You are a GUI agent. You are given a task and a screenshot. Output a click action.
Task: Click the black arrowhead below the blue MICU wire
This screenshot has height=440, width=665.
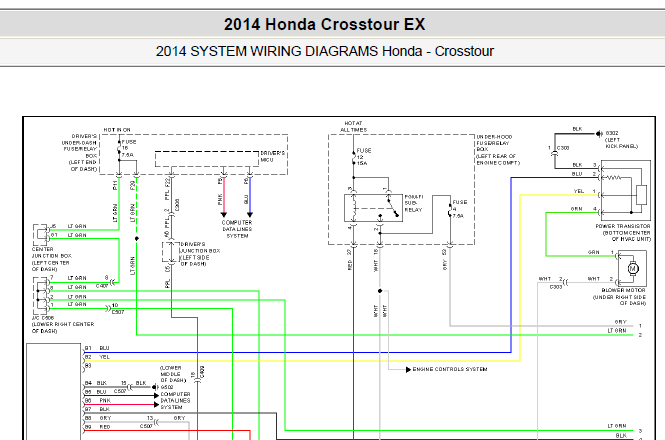[x=250, y=215]
